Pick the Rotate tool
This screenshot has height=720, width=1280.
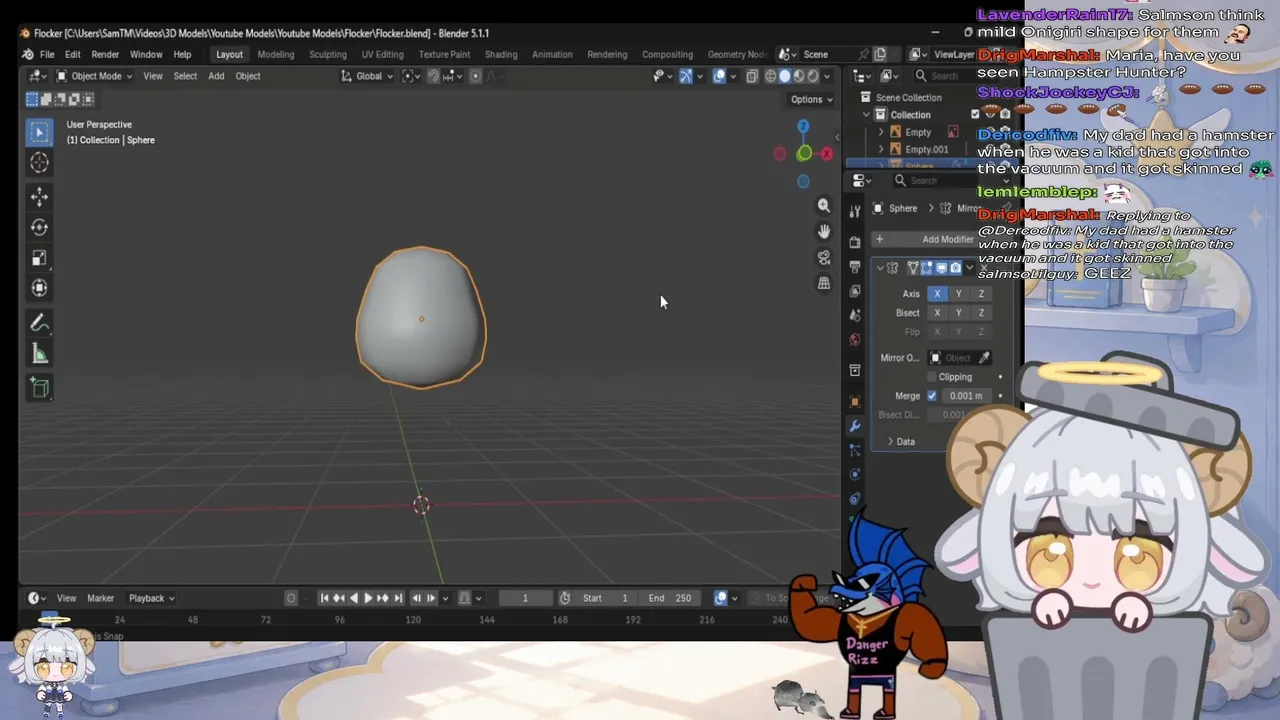pyautogui.click(x=39, y=227)
